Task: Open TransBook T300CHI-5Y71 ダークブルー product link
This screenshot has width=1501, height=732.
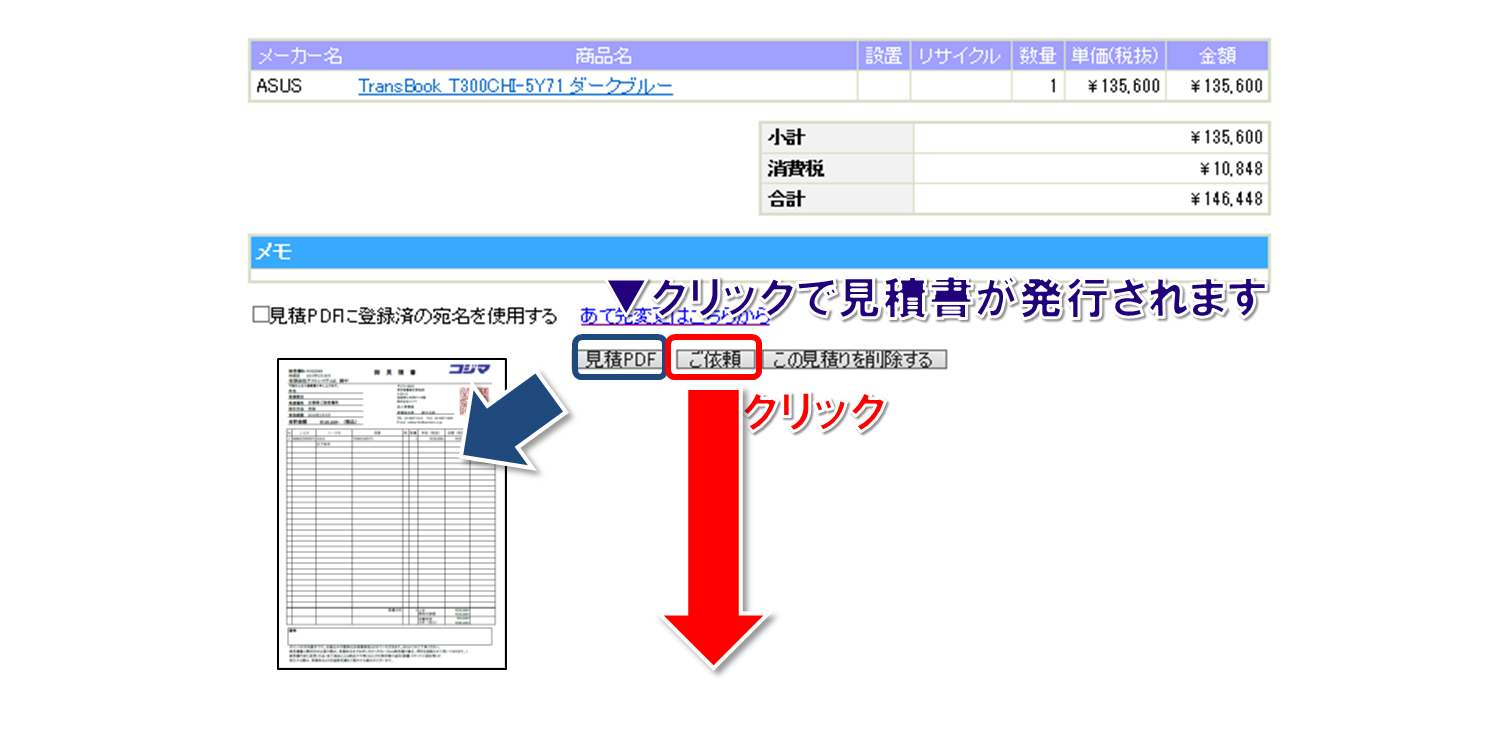Action: (515, 86)
